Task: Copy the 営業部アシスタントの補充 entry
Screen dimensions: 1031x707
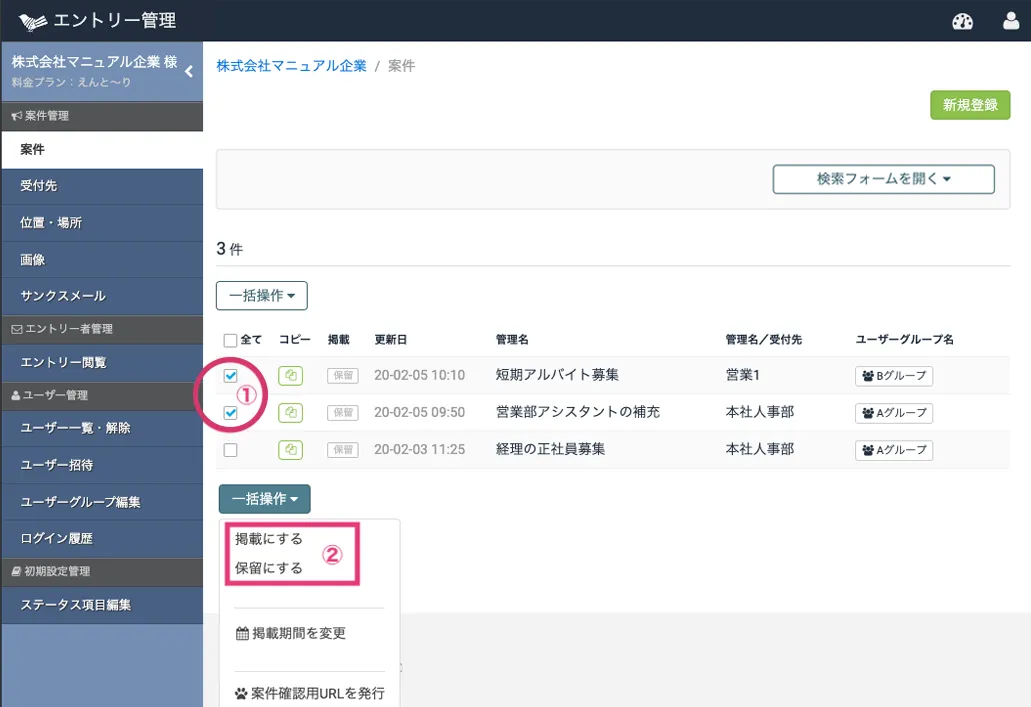Action: coord(290,413)
